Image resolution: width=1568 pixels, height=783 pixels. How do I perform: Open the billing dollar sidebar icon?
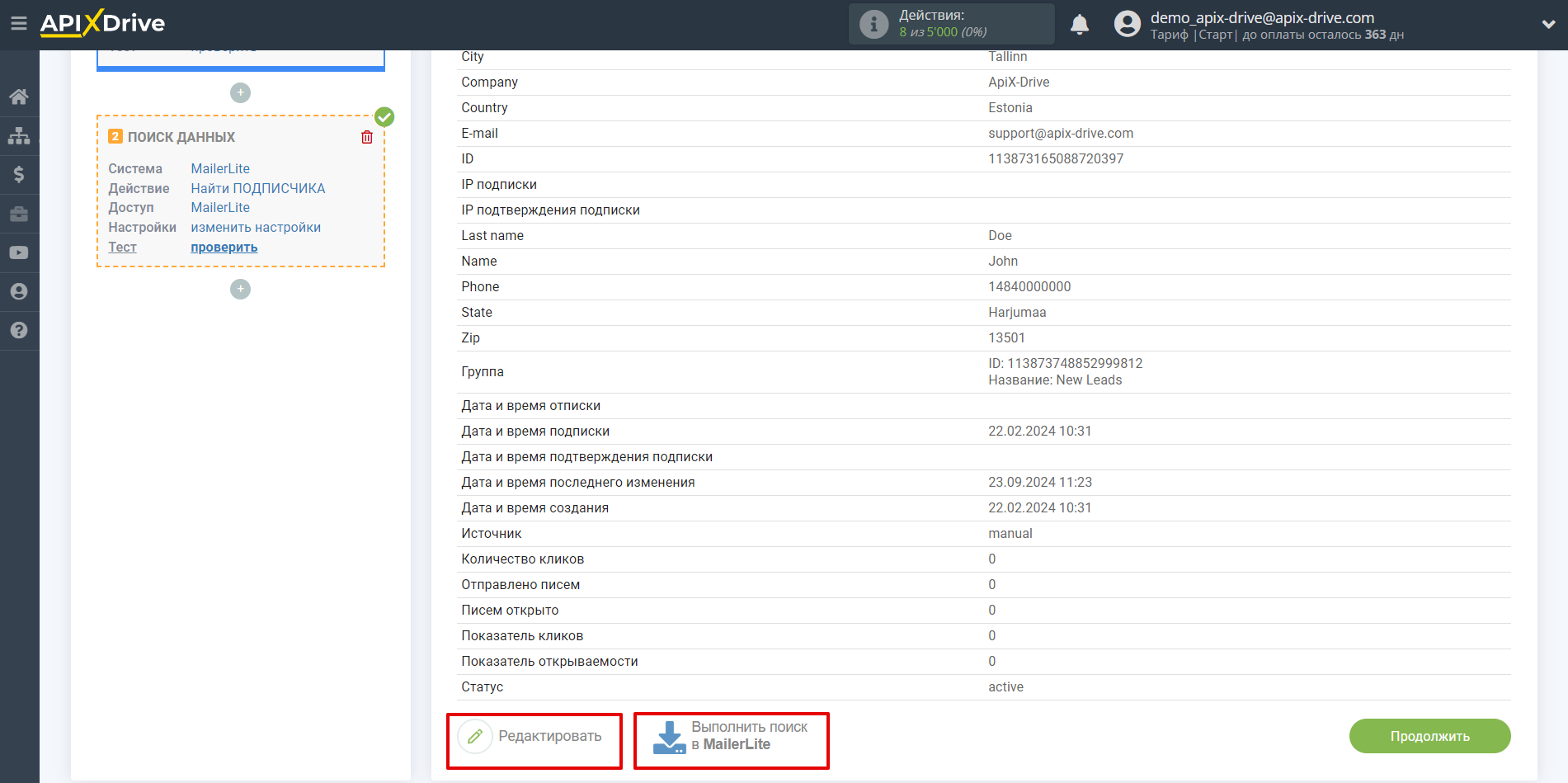click(19, 174)
